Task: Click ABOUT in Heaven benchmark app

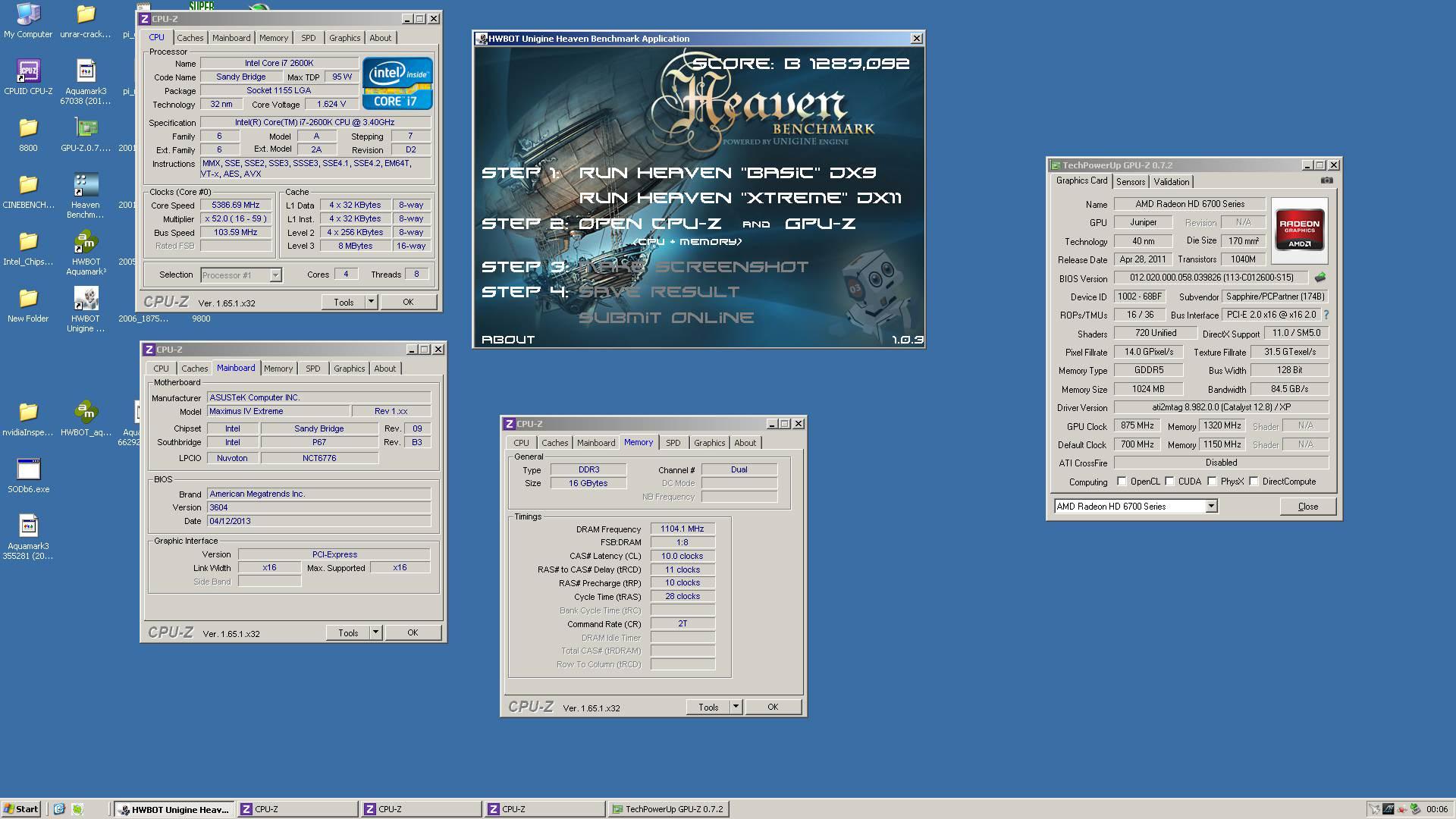Action: [x=508, y=340]
